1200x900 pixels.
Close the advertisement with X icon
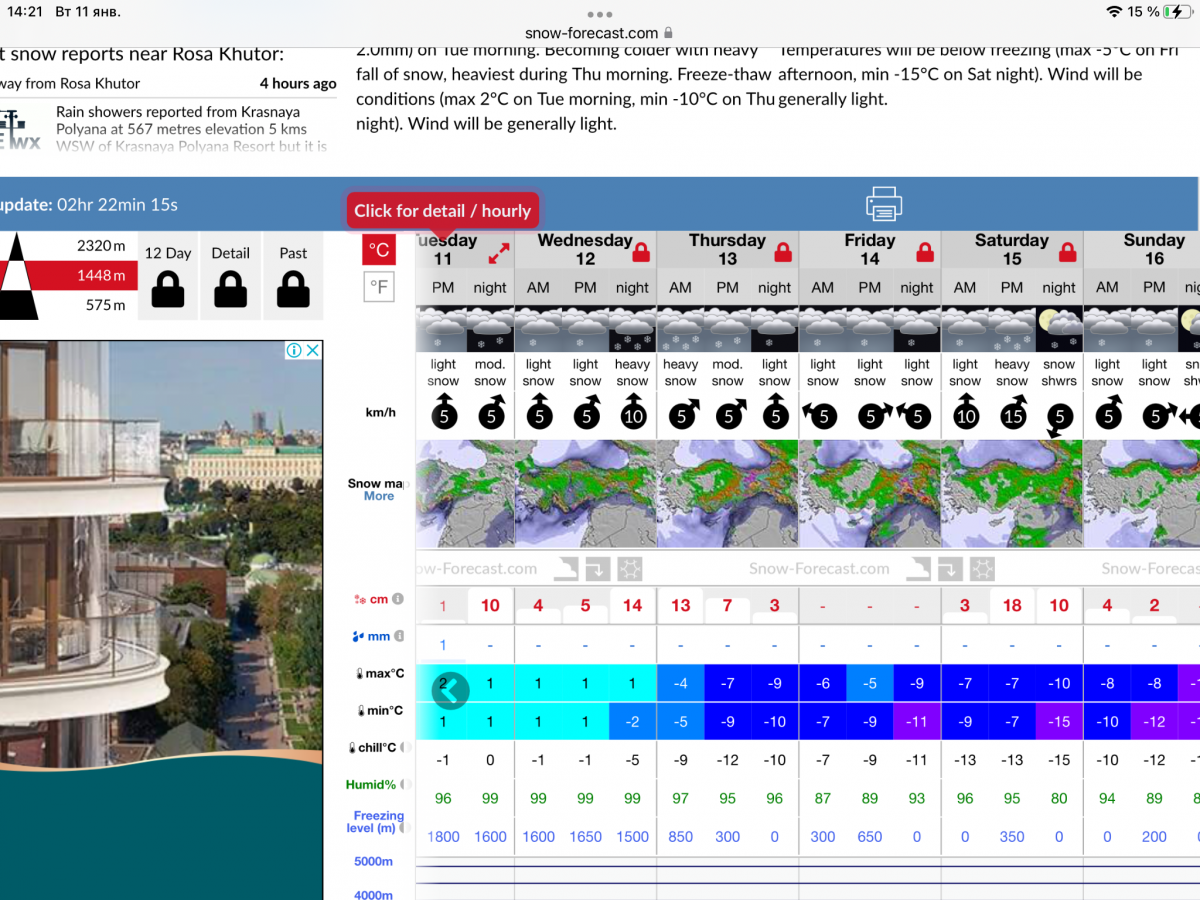click(312, 350)
